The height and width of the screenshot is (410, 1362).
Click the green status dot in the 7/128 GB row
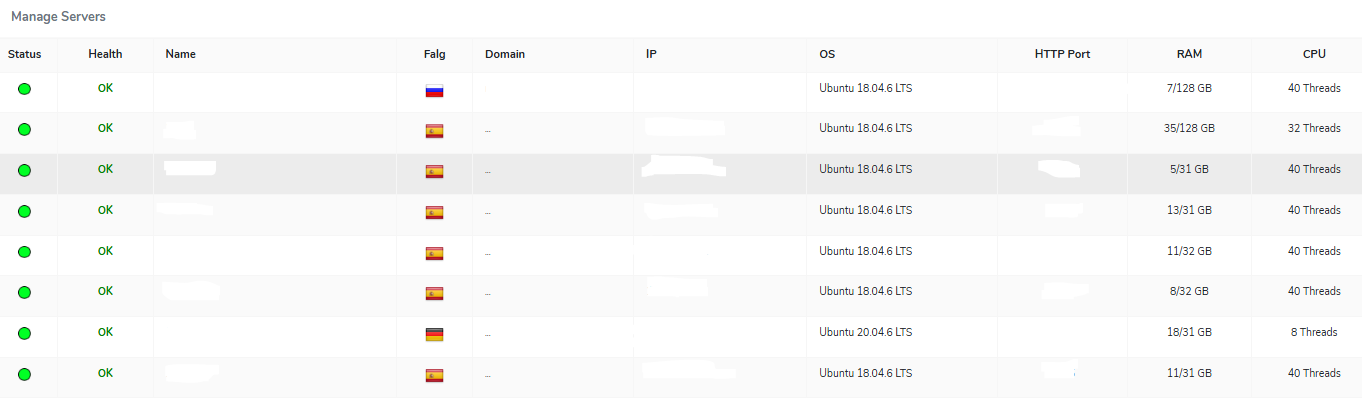pyautogui.click(x=24, y=89)
